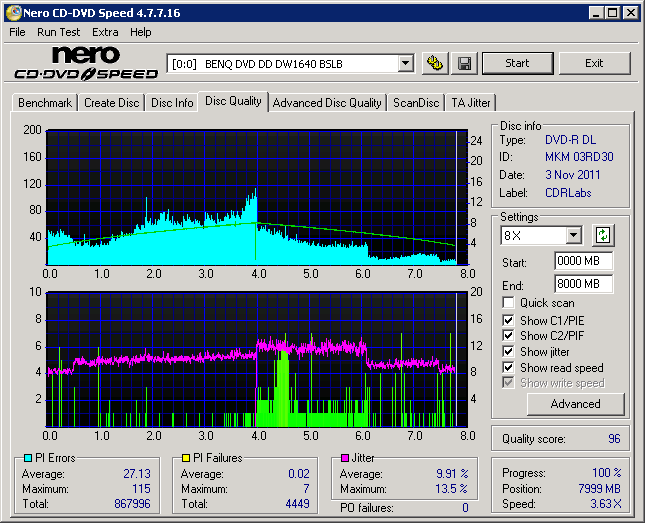The image size is (645, 523).
Task: Click the yellow PI Failures legend square
Action: pyautogui.click(x=186, y=458)
